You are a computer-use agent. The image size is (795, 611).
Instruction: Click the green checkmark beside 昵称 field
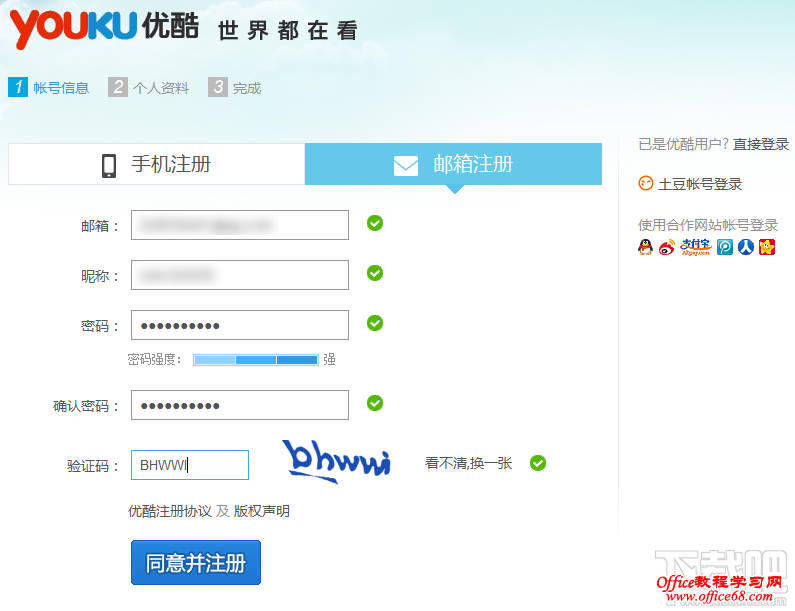point(375,273)
